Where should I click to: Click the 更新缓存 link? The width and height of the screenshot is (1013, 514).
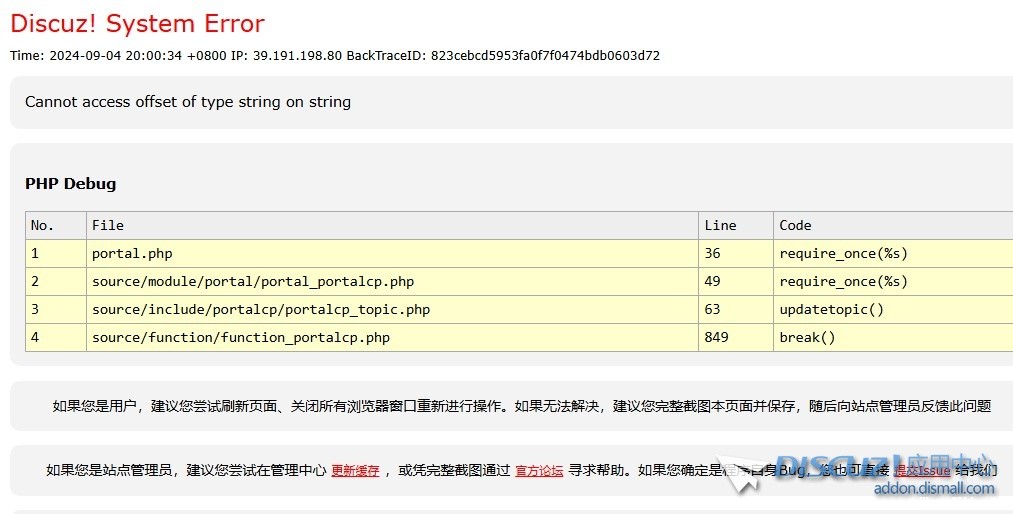click(x=355, y=471)
